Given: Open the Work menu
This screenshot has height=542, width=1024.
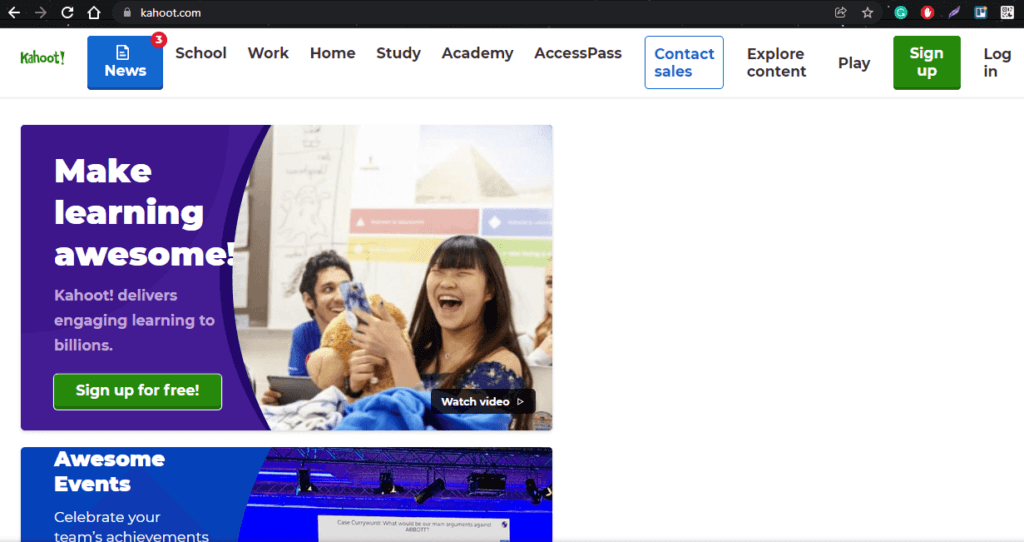Looking at the screenshot, I should tap(268, 53).
